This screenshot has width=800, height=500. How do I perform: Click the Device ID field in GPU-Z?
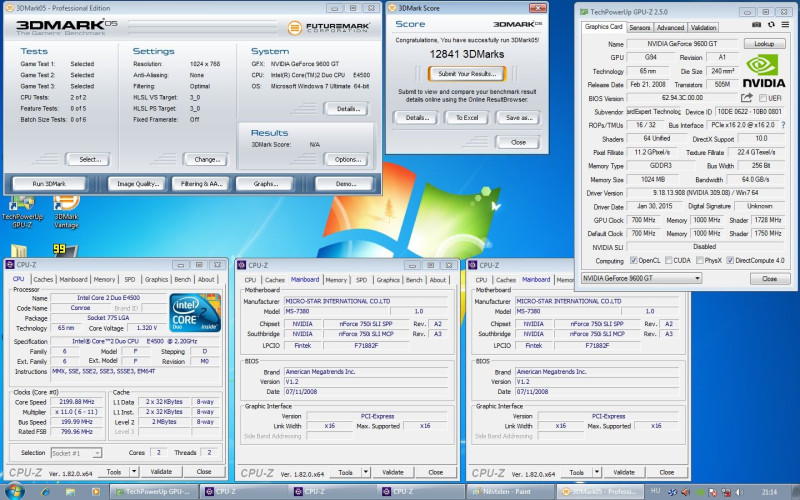[750, 112]
